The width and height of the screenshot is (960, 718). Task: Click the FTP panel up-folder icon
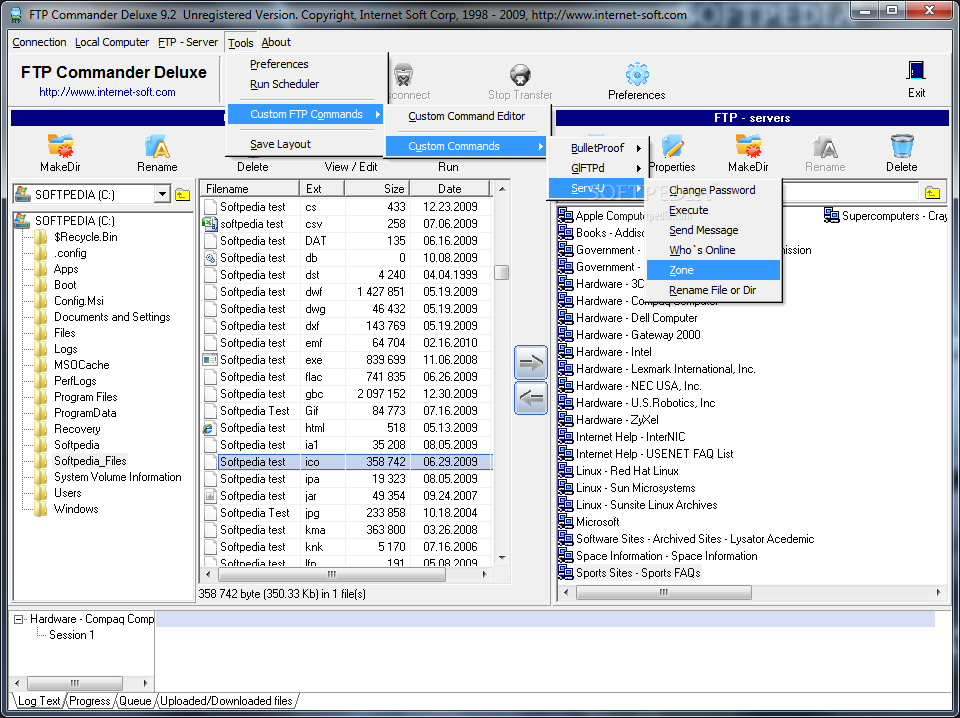(x=932, y=192)
